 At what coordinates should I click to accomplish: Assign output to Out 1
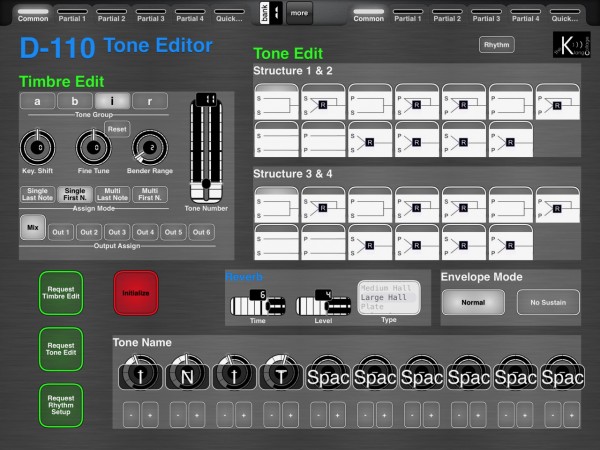[x=61, y=232]
